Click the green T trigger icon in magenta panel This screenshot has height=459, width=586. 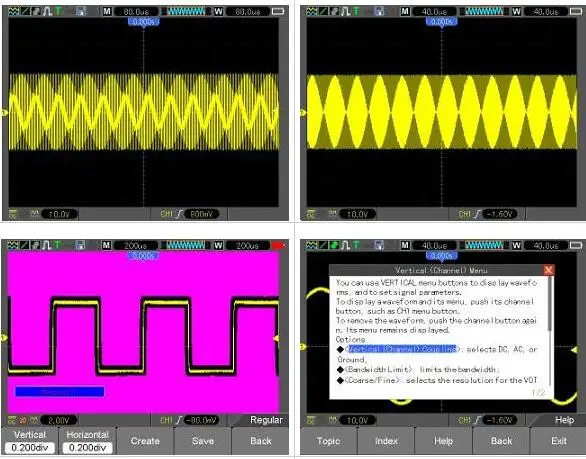pos(57,245)
